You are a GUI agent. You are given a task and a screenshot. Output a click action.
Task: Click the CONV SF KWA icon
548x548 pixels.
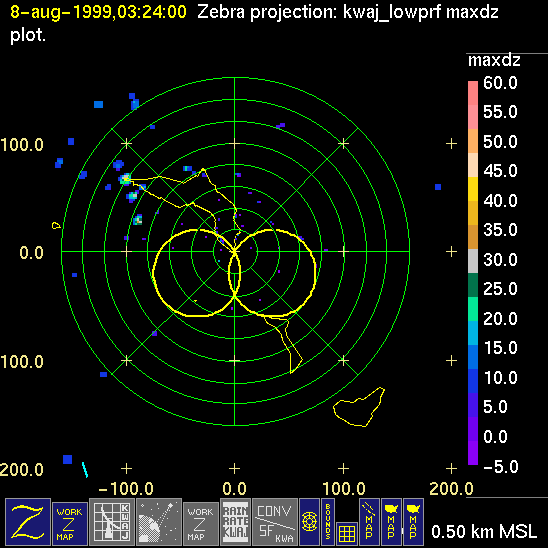pyautogui.click(x=275, y=522)
